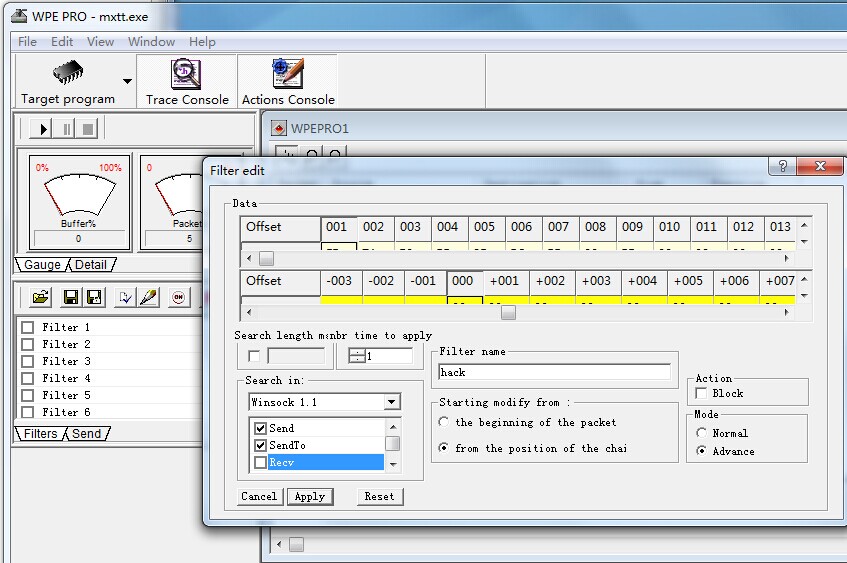Switch to the Send tab
This screenshot has height=563, width=847.
coord(86,434)
